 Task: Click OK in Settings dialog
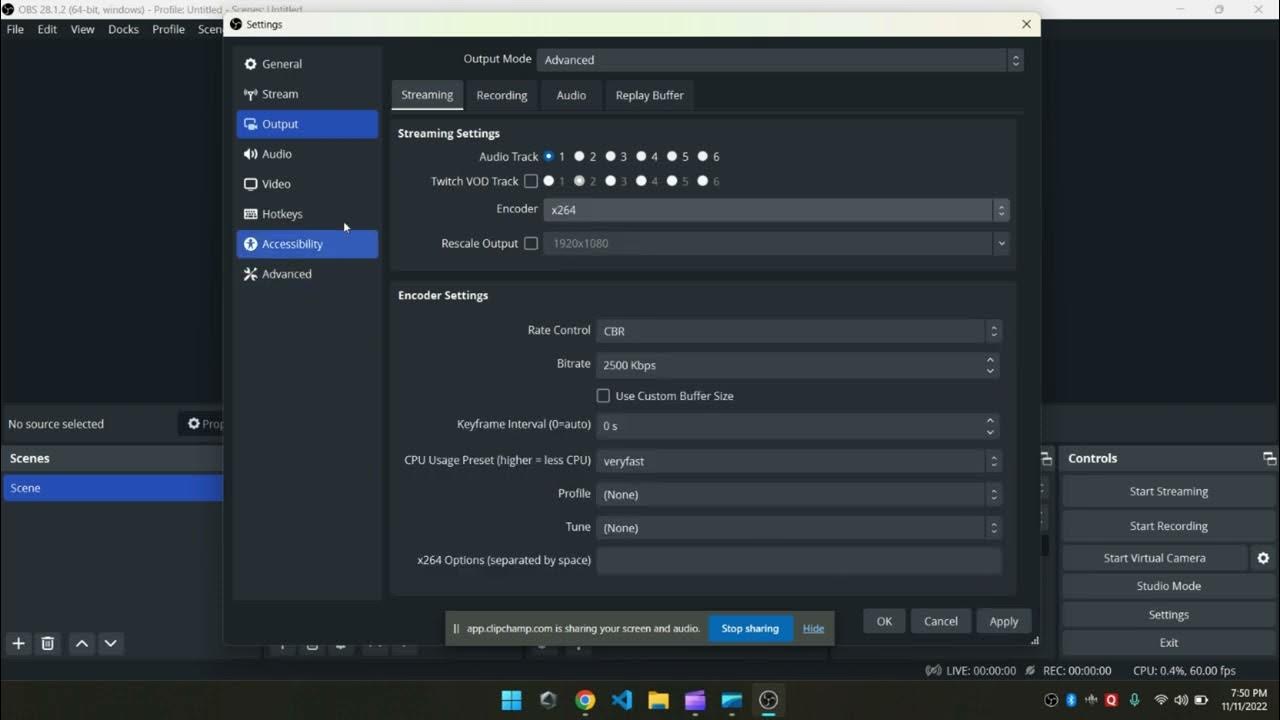(x=884, y=621)
